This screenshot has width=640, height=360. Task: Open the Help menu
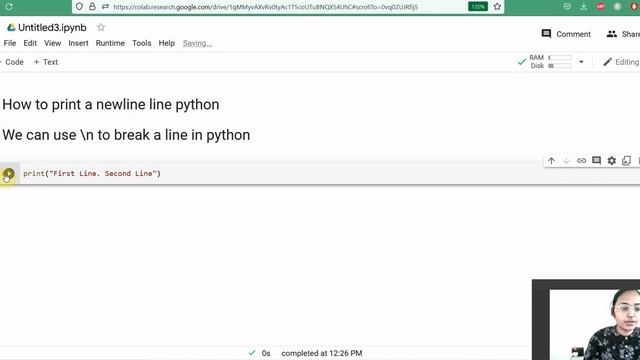point(167,43)
